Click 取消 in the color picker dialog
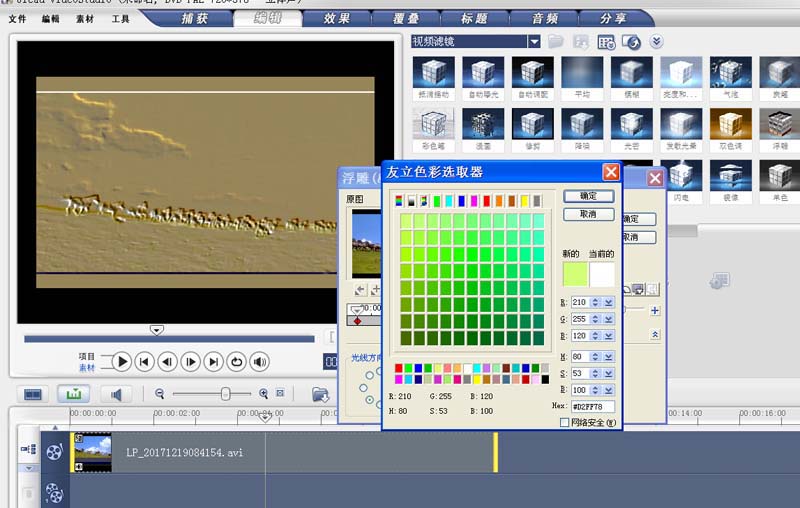 588,214
